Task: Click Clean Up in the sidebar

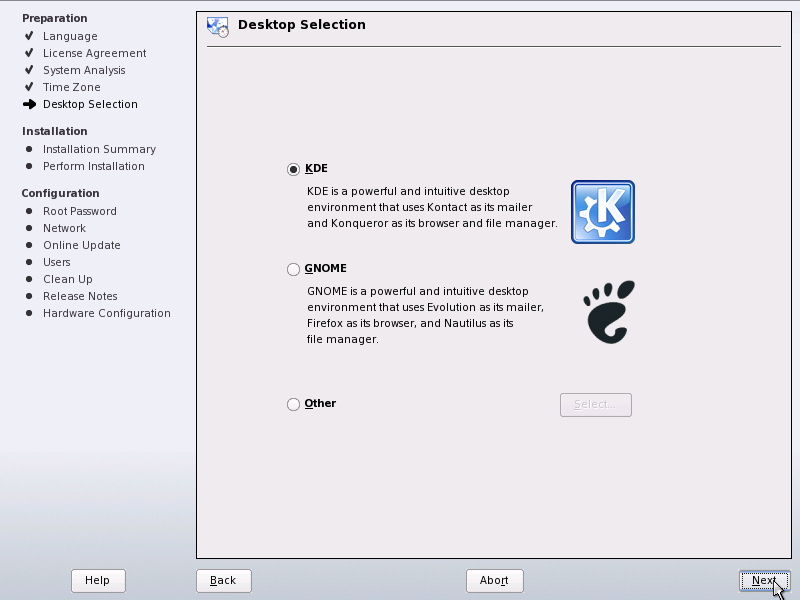Action: [x=68, y=279]
